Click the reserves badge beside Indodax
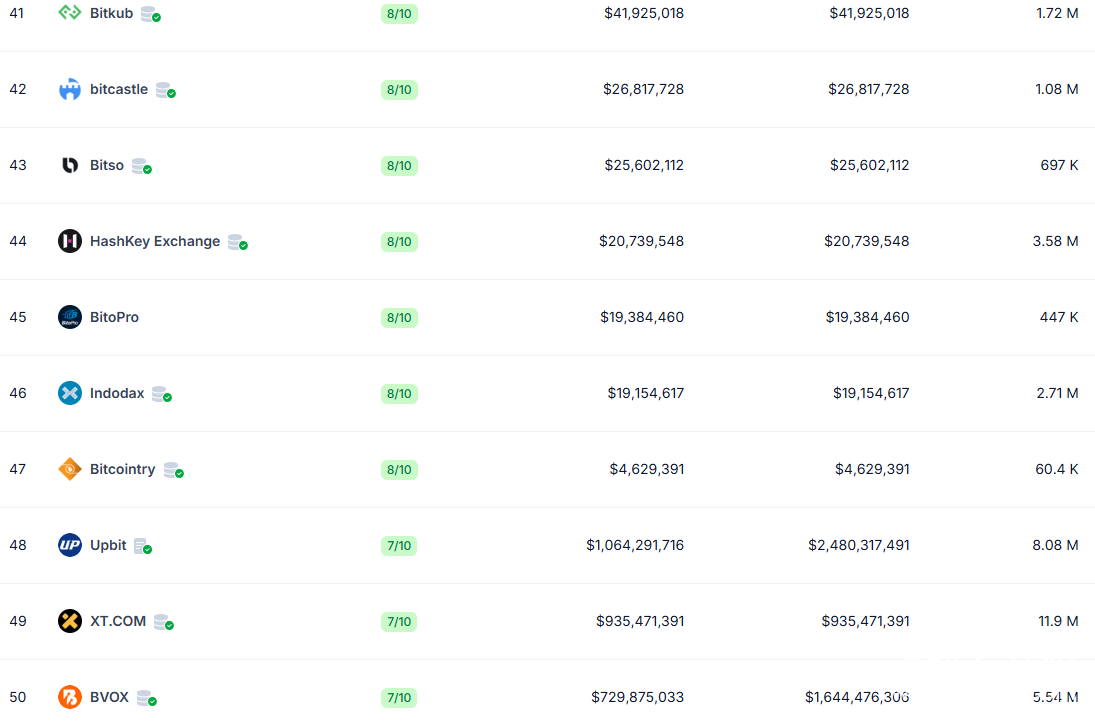This screenshot has height=721, width=1095. click(162, 394)
